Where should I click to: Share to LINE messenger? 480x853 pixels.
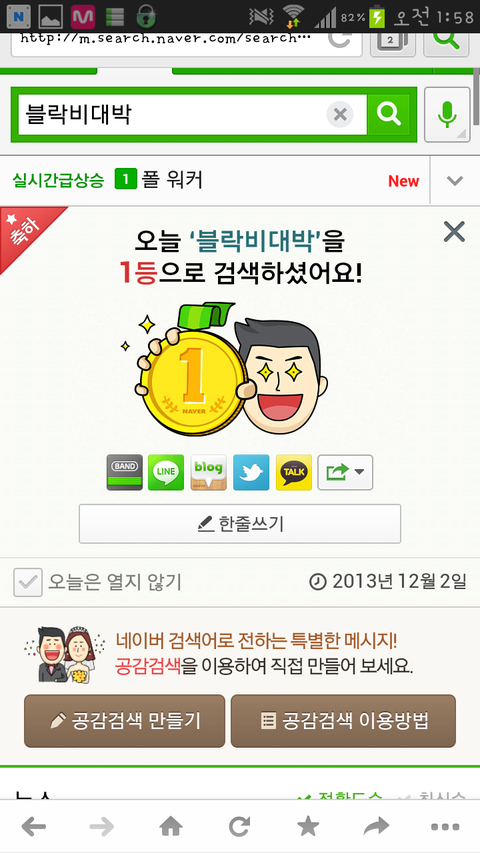pos(166,472)
